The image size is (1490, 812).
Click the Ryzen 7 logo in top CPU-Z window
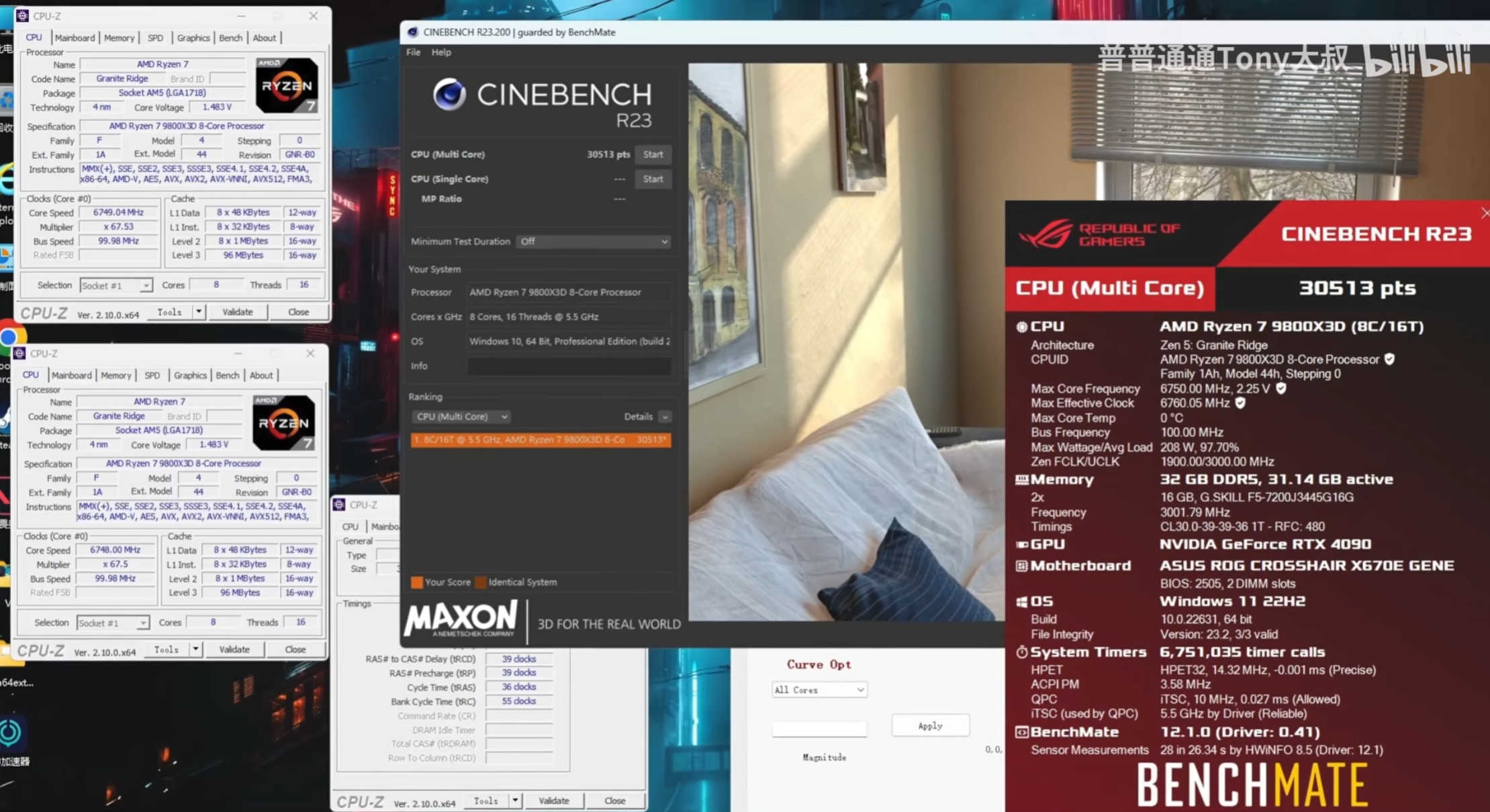[x=287, y=85]
